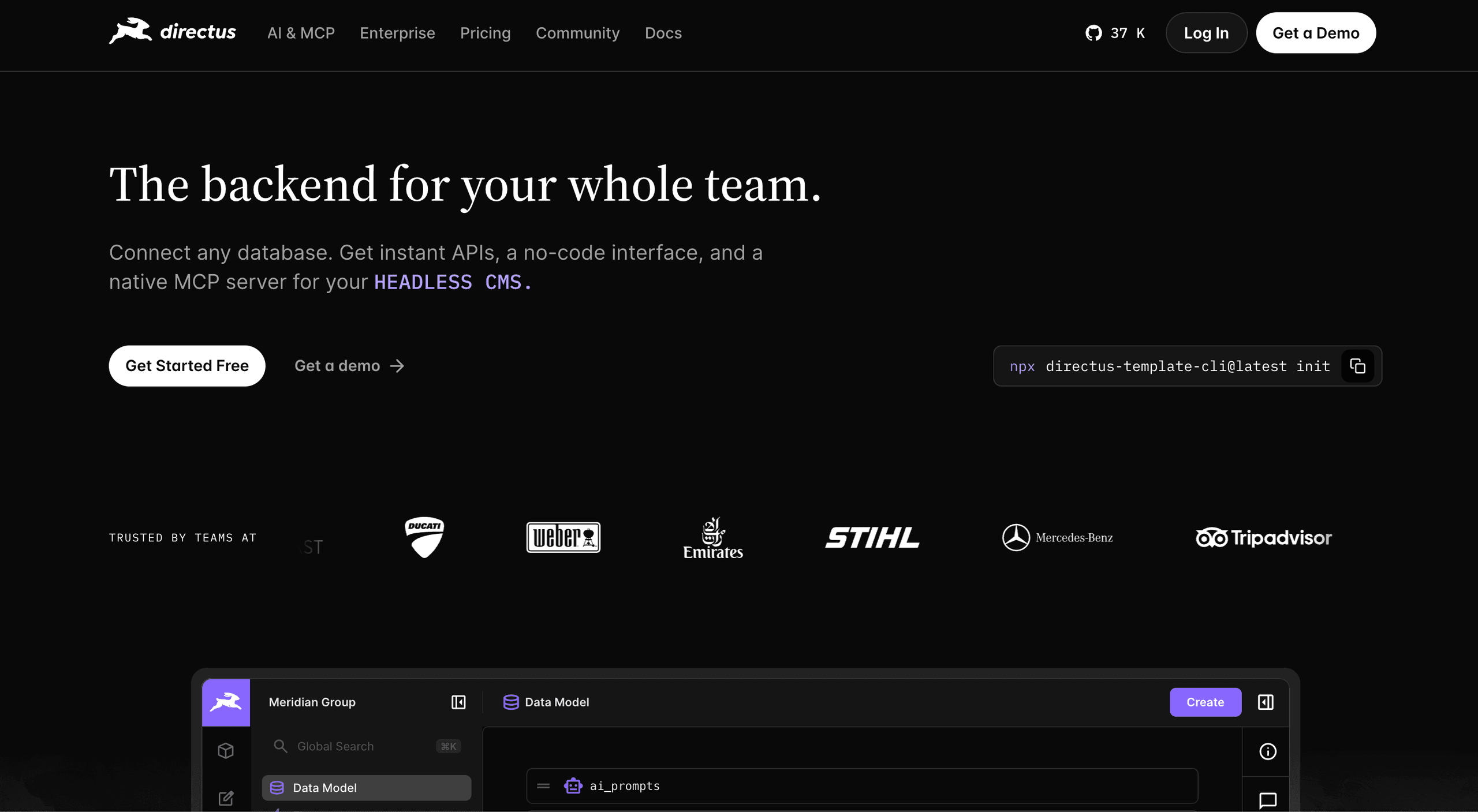Toggle the right sidebar panel icon beside Create
Image resolution: width=1478 pixels, height=812 pixels.
pos(1266,702)
